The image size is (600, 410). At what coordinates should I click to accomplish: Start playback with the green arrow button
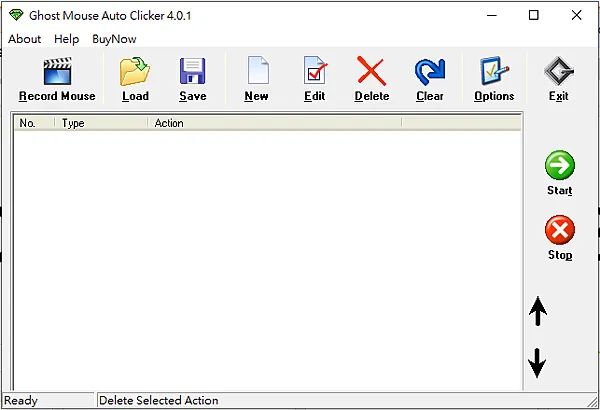[x=560, y=165]
